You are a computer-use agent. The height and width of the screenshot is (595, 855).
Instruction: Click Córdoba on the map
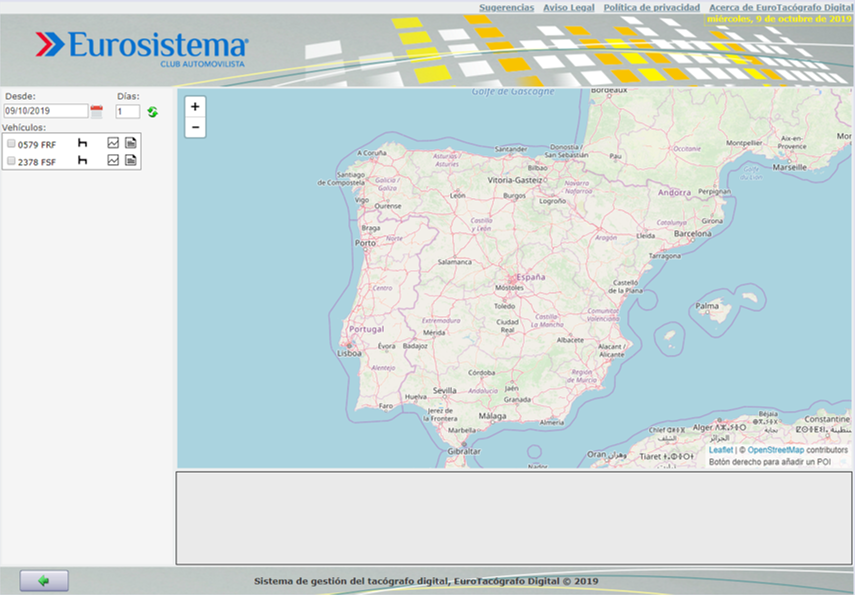pos(481,373)
